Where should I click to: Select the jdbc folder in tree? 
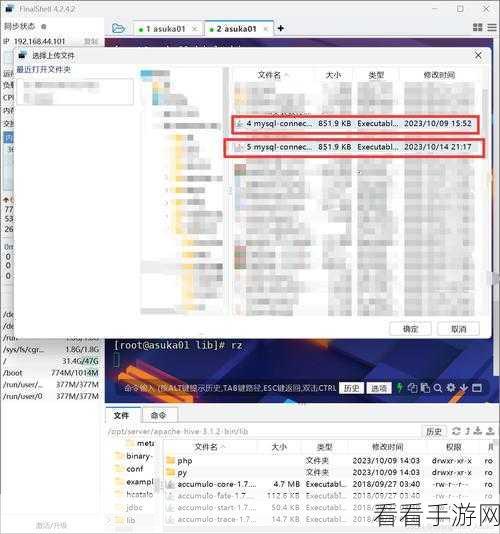134,507
